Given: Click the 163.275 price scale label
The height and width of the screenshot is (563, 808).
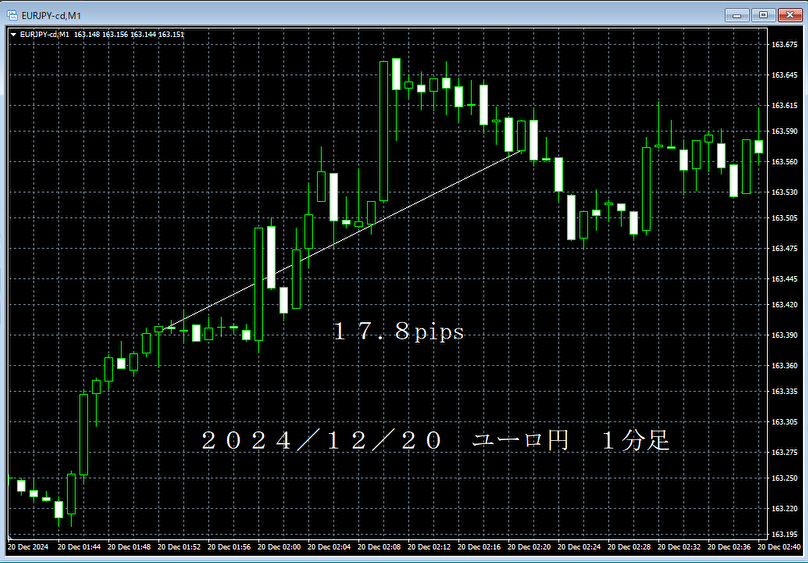Looking at the screenshot, I should tap(784, 452).
